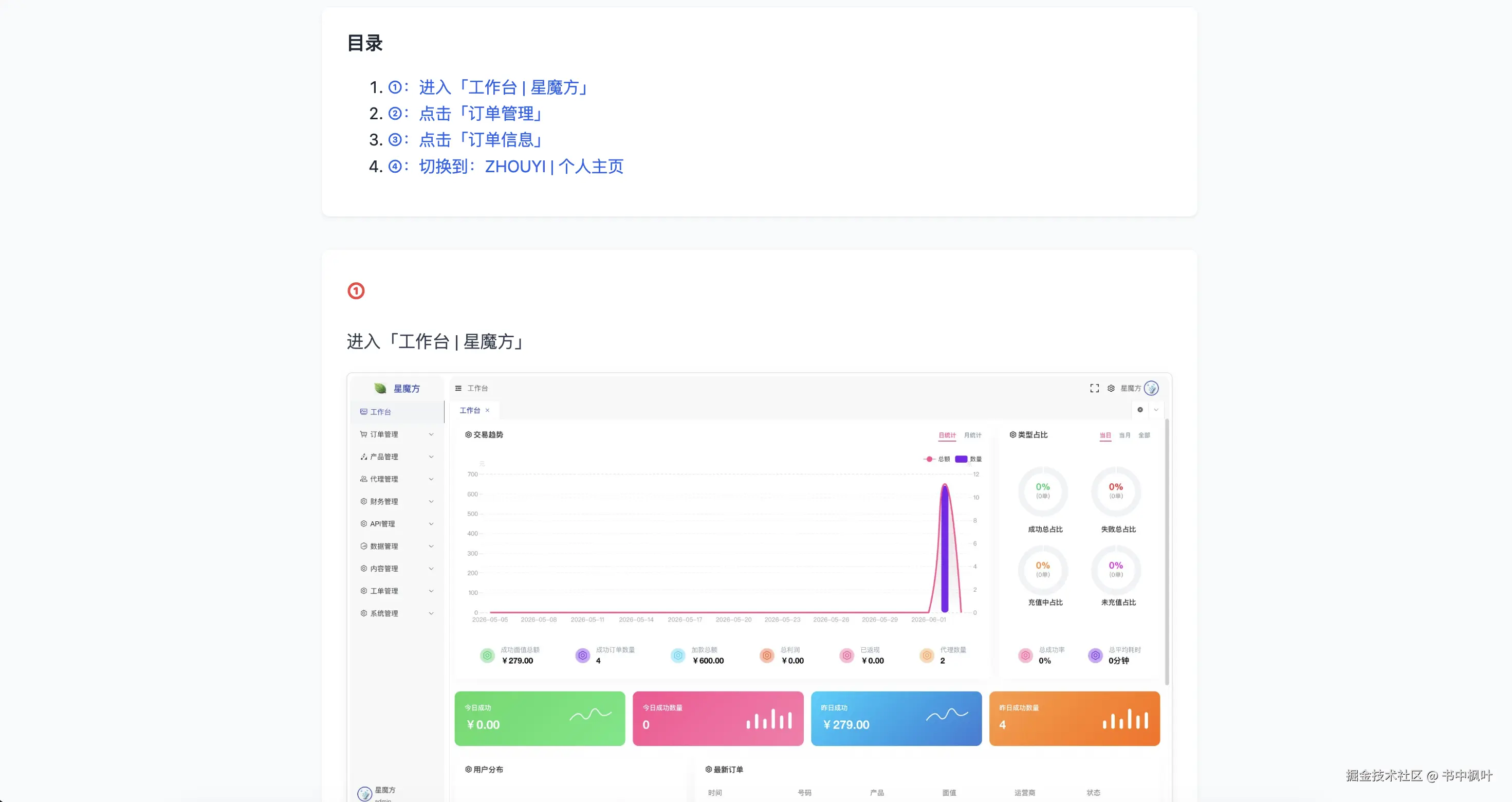Open the tab options chevron dropdown
Screen dimensions: 1512x802
tap(1156, 410)
